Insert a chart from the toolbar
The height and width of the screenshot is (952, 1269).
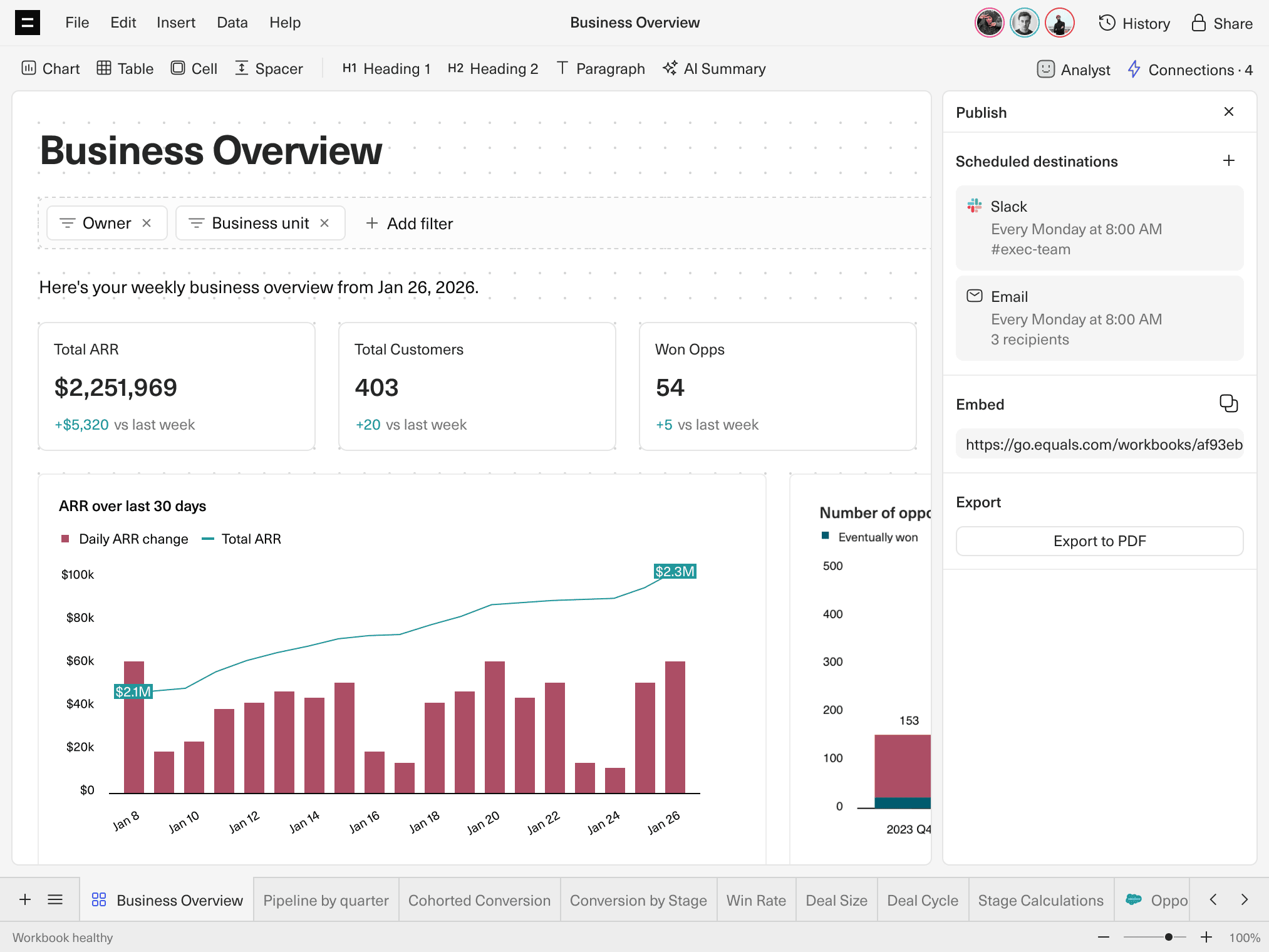coord(51,69)
